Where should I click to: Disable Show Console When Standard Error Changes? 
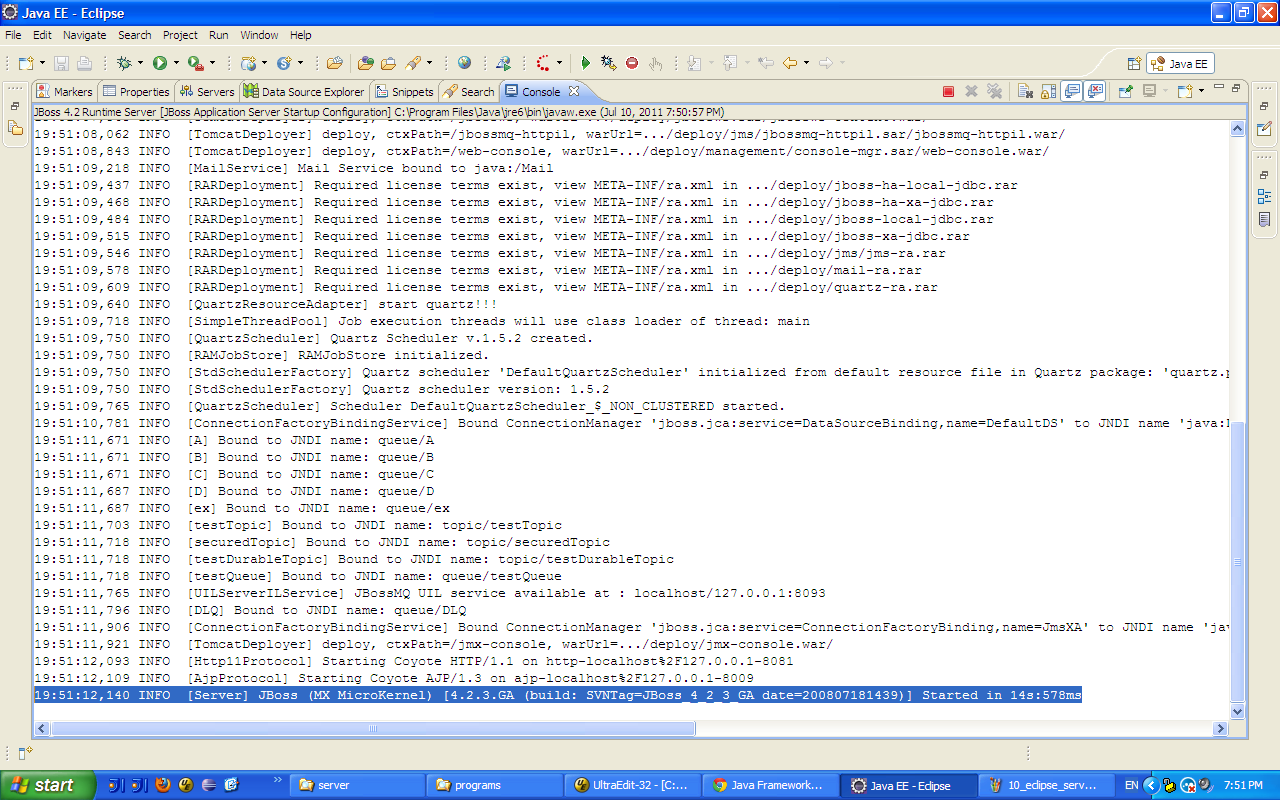click(1095, 90)
